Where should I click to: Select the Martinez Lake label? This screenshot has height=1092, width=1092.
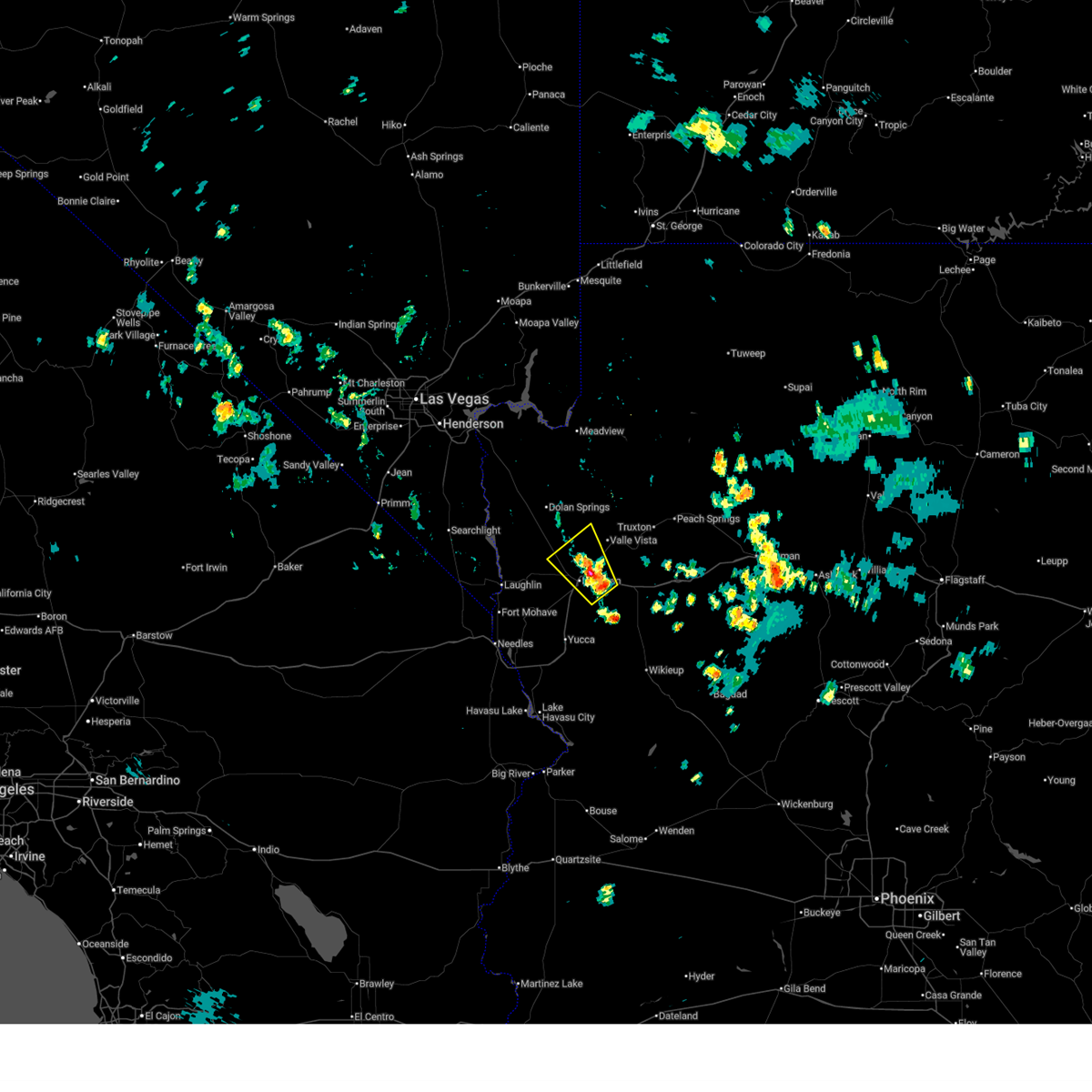[x=551, y=984]
